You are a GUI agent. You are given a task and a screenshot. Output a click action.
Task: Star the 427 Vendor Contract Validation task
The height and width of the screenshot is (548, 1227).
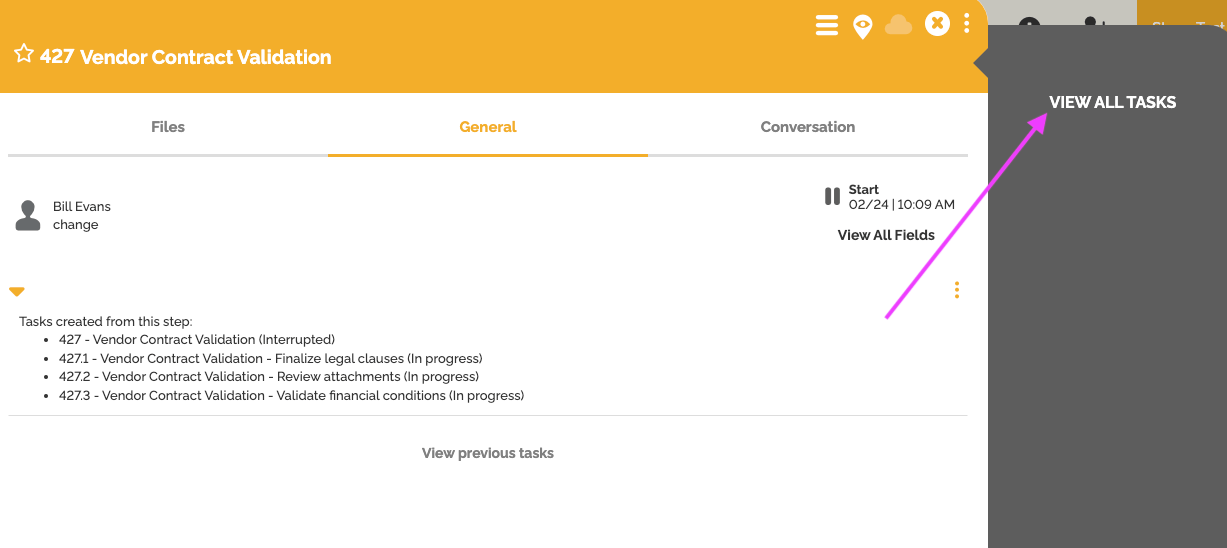(x=24, y=54)
